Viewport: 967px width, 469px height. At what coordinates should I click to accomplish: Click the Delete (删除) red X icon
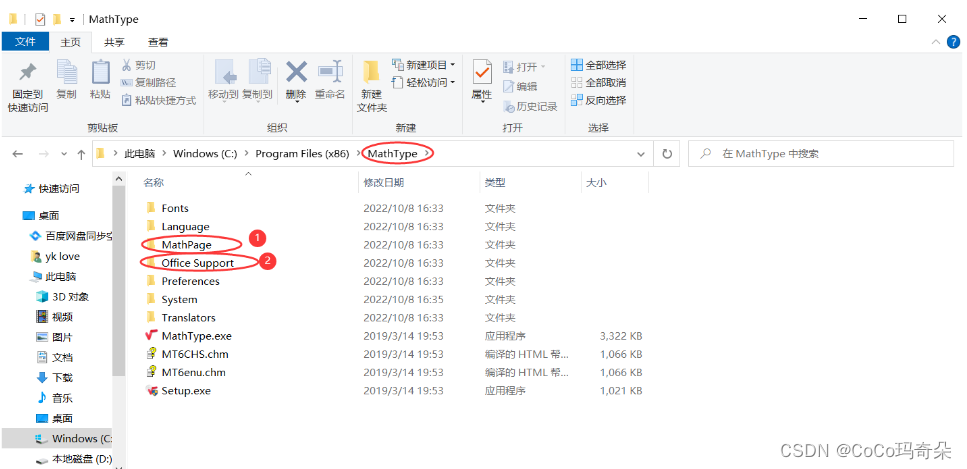pyautogui.click(x=296, y=72)
